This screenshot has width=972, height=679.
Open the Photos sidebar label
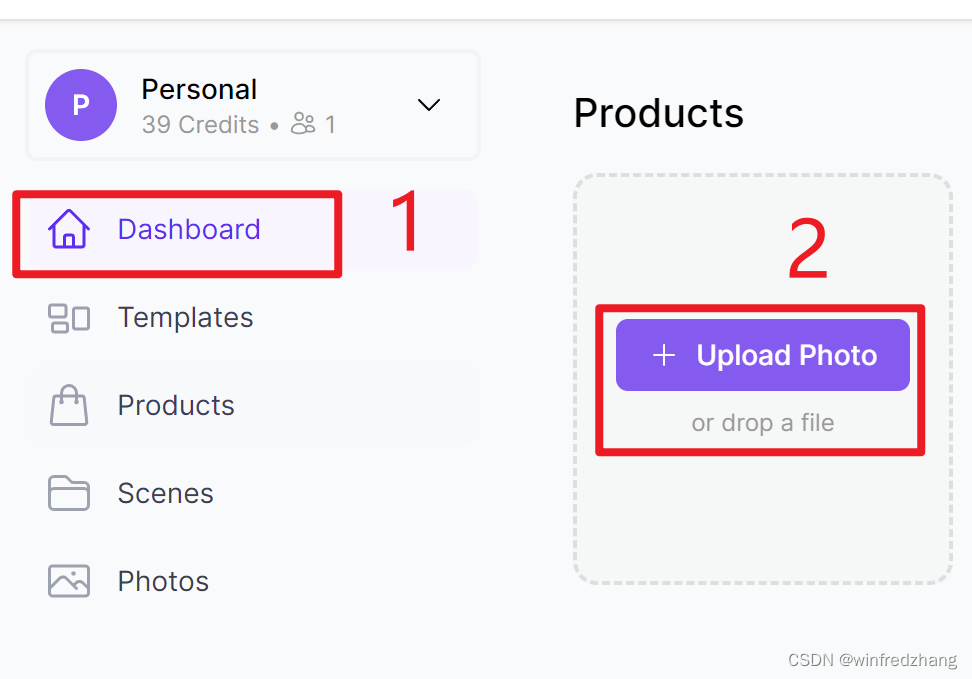coord(163,582)
